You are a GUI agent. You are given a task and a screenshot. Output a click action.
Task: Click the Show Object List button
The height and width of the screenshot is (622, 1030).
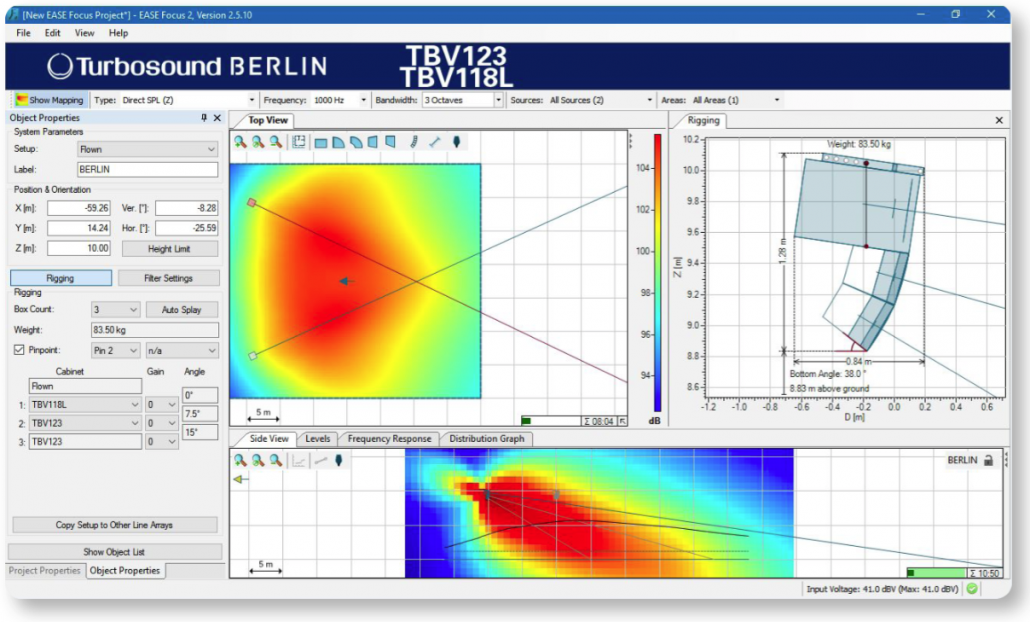pos(114,552)
